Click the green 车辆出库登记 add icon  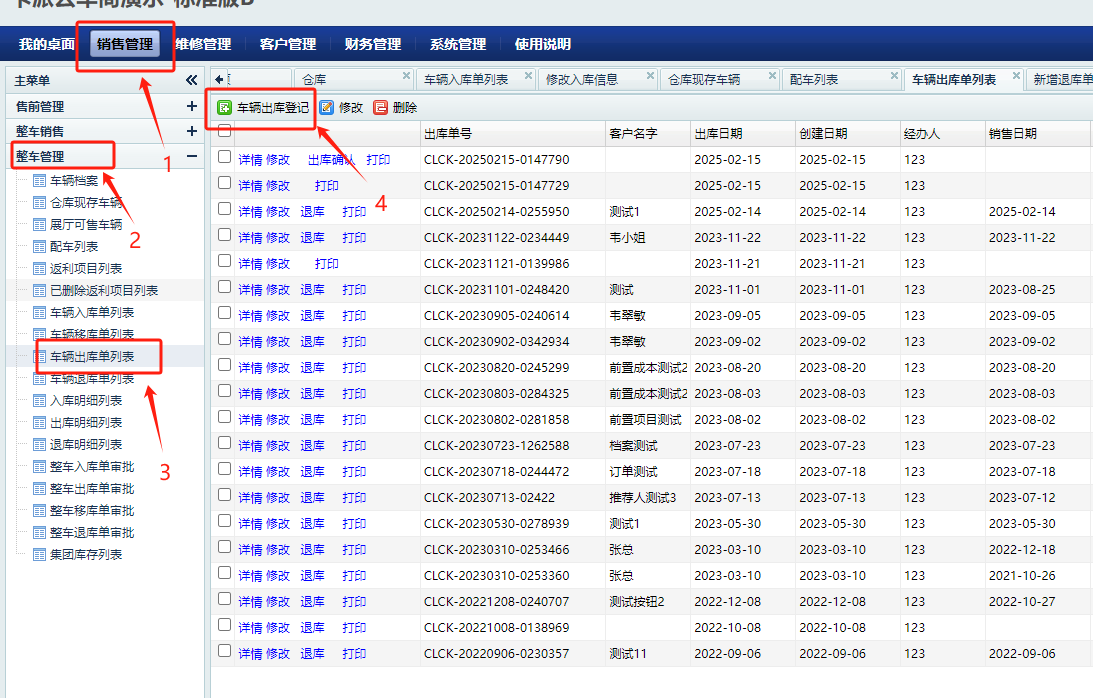[225, 108]
